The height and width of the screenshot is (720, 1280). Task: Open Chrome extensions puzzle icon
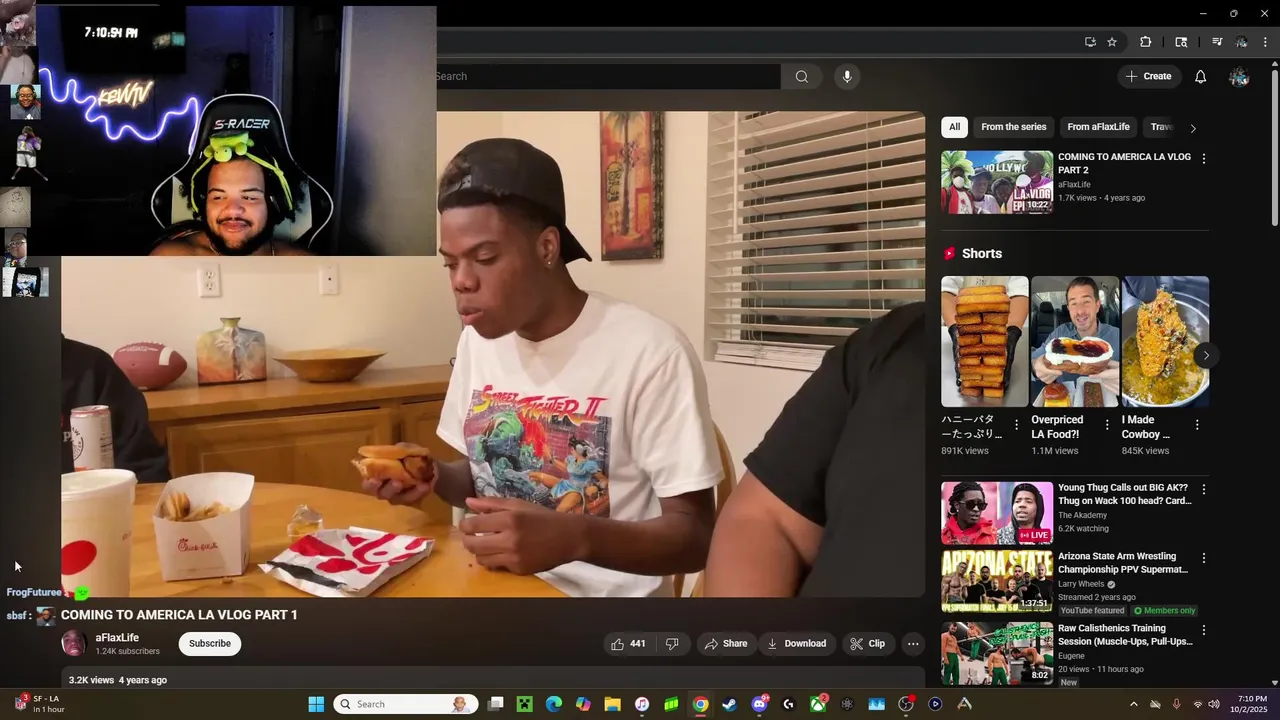click(1146, 42)
